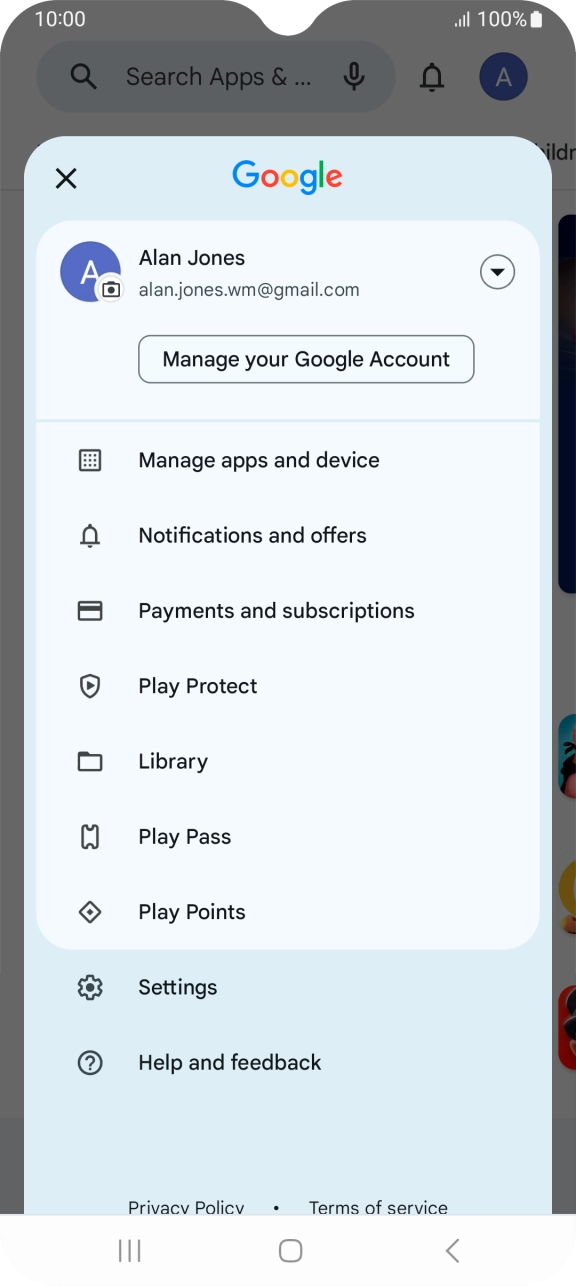Viewport: 576px width, 1286px height.
Task: Select the Play Pass ticket icon
Action: point(90,836)
